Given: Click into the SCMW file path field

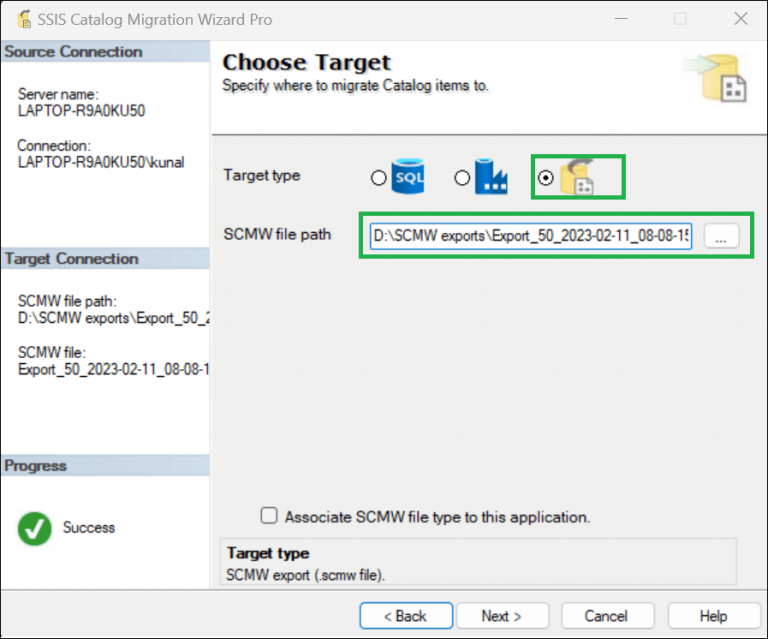Looking at the screenshot, I should pos(530,236).
